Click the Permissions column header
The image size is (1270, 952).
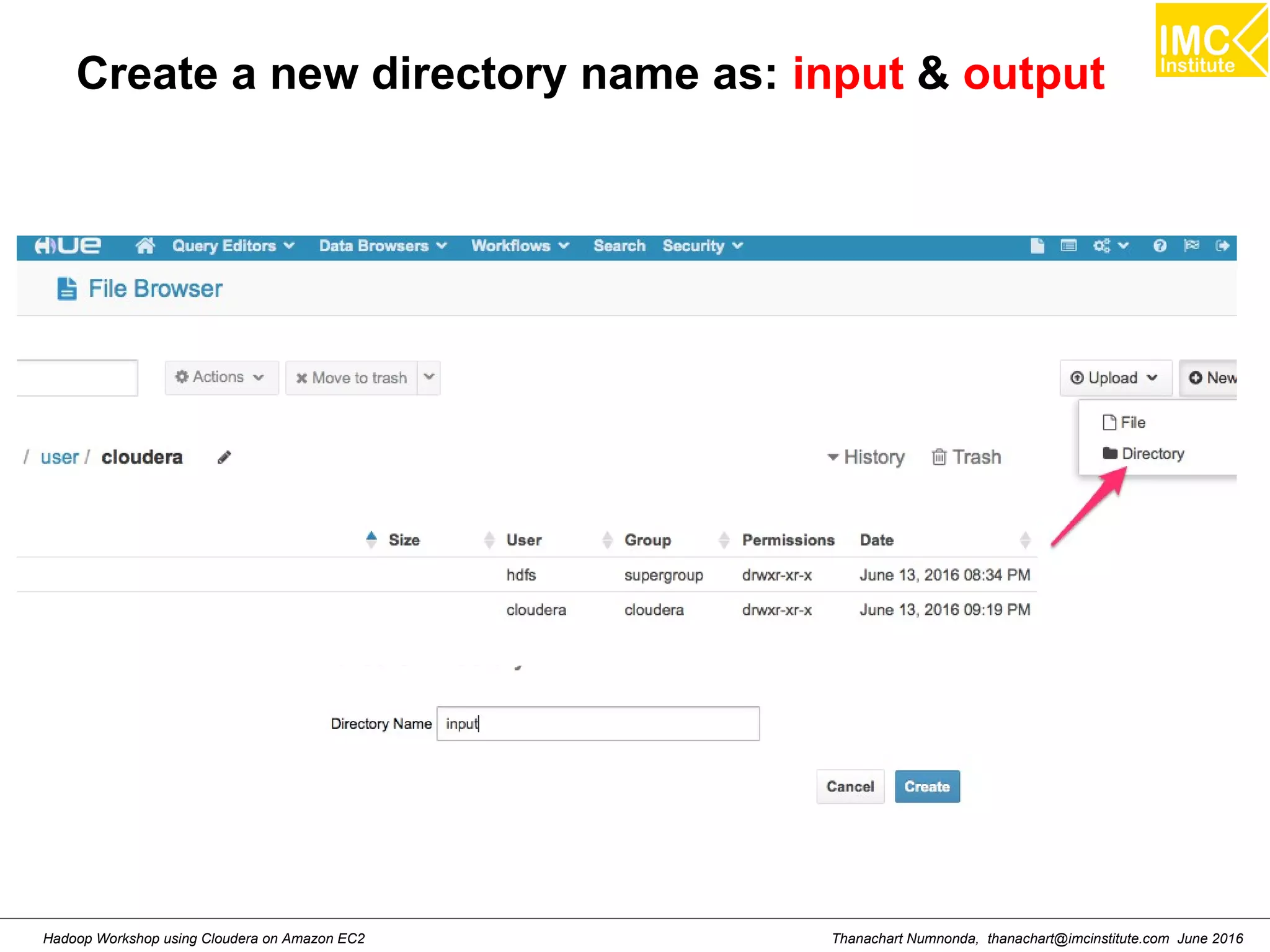pos(788,540)
